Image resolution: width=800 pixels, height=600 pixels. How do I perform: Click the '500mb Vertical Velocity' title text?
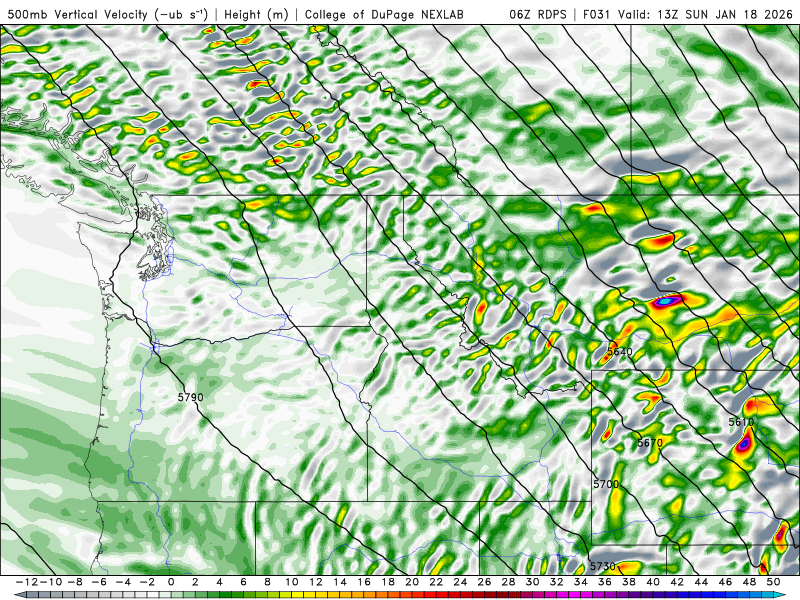coord(76,14)
